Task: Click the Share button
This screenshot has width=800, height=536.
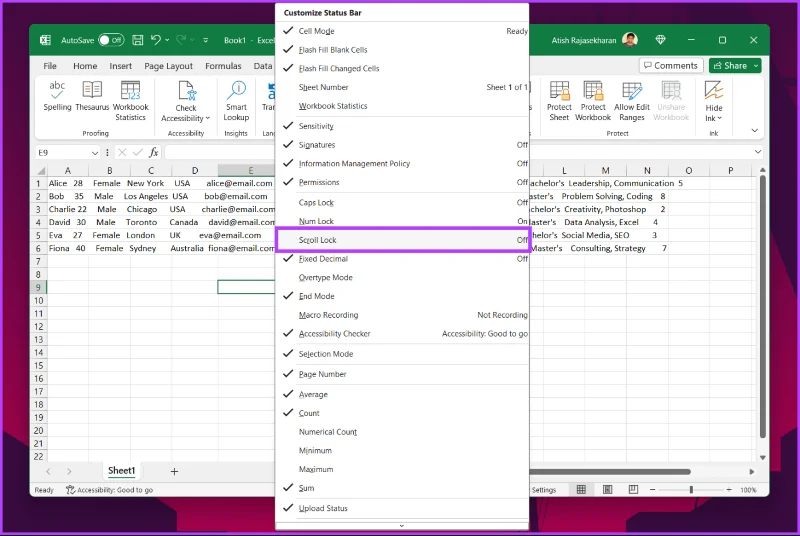Action: pyautogui.click(x=730, y=65)
